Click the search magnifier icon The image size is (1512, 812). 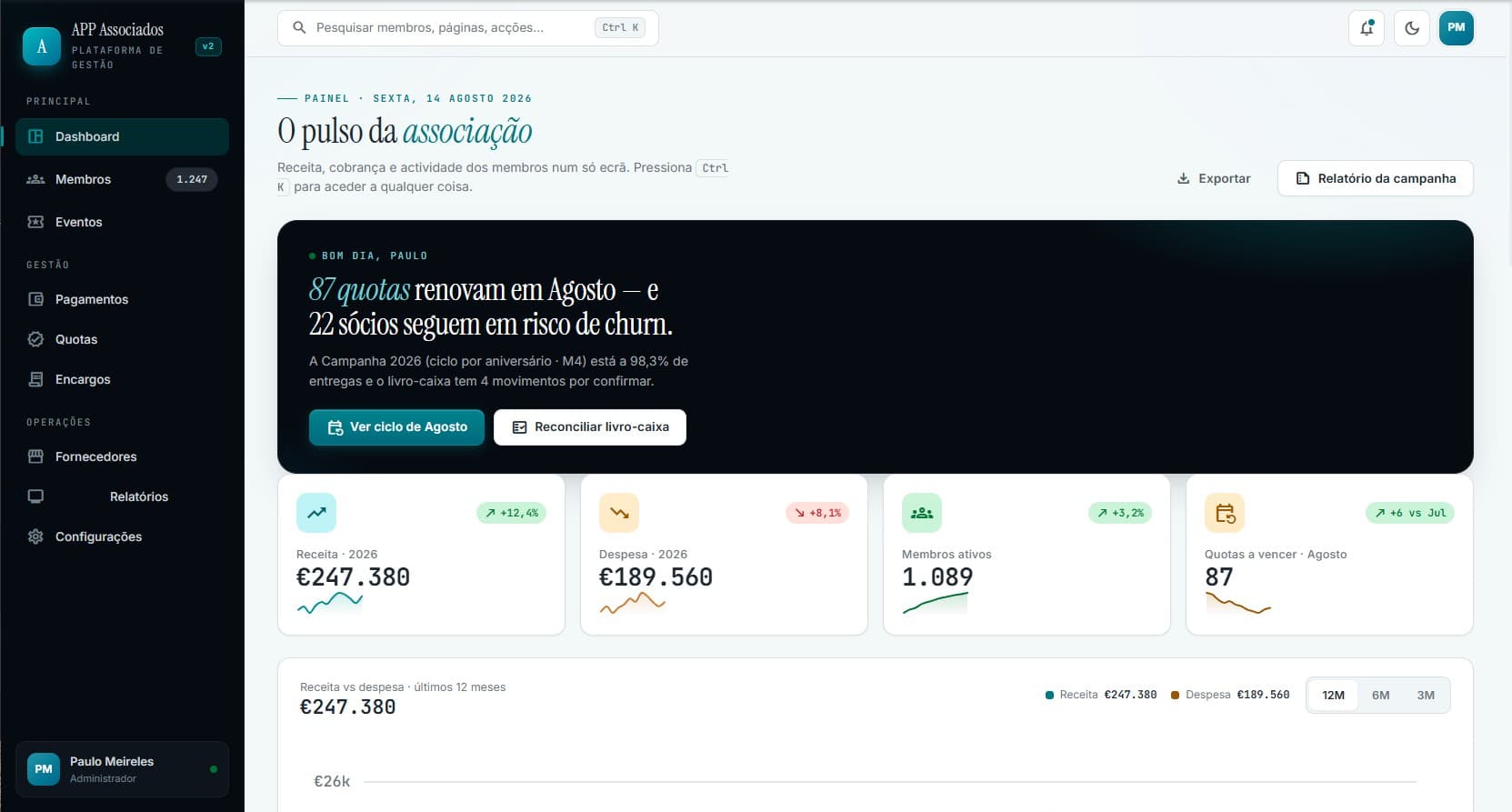click(x=299, y=28)
